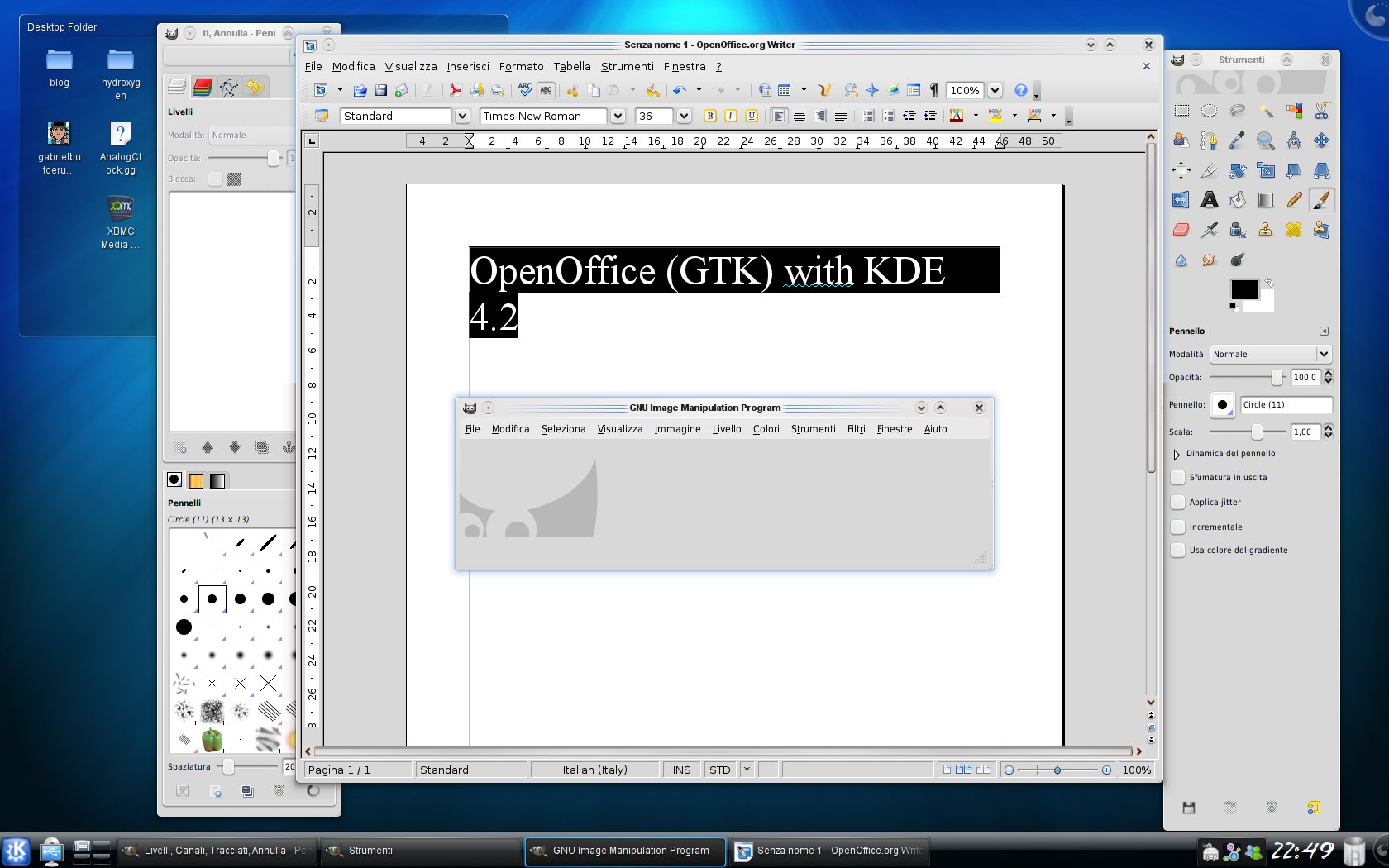Screen dimensions: 1389x868
Task: Click Strumenti taskbar window button
Action: click(x=422, y=850)
